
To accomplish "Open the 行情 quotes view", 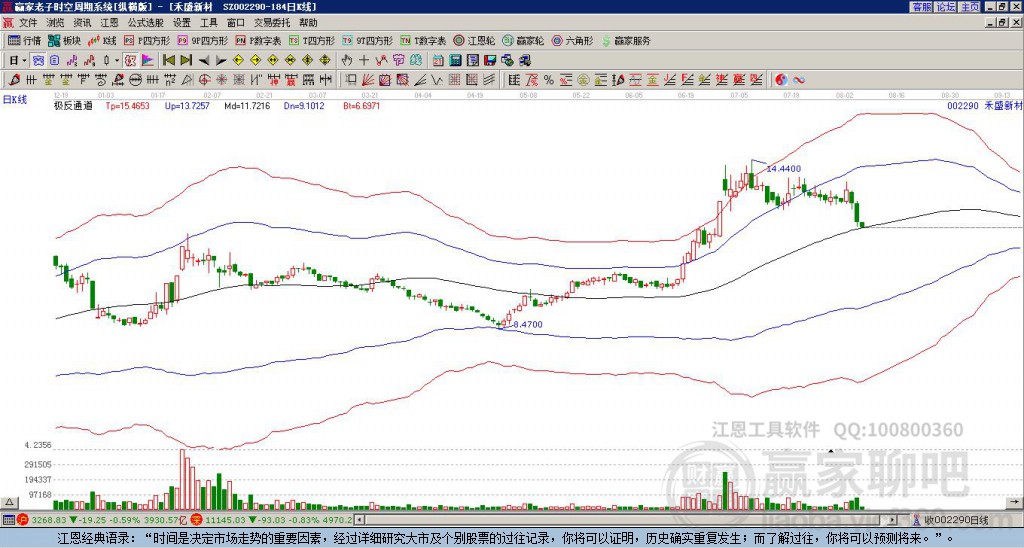I will 24,40.
